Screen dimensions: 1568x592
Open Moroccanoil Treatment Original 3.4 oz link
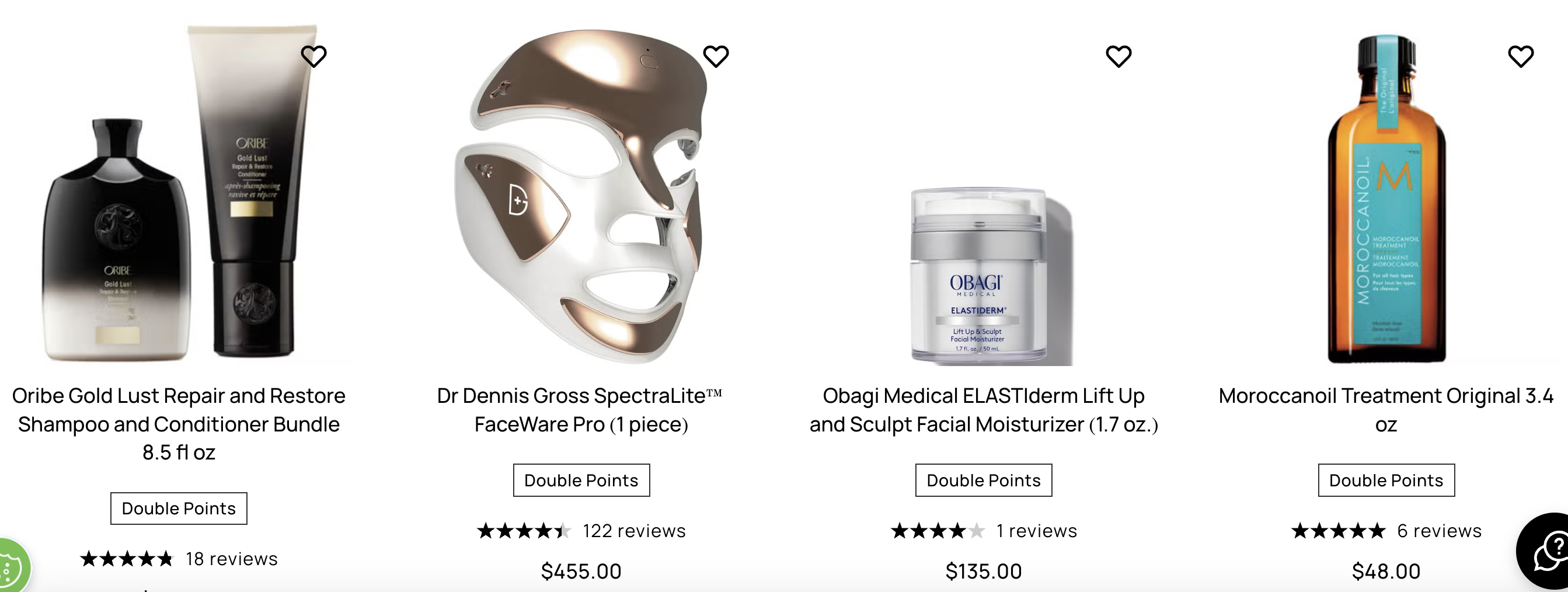(1386, 410)
